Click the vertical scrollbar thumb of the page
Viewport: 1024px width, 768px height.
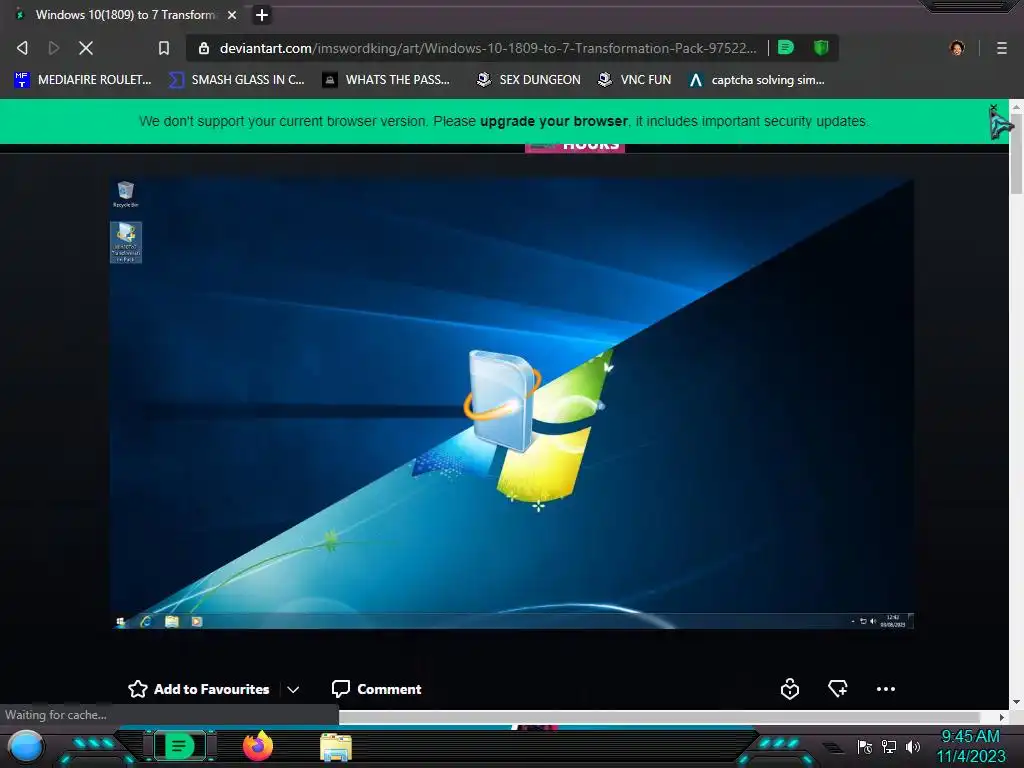[x=1016, y=152]
